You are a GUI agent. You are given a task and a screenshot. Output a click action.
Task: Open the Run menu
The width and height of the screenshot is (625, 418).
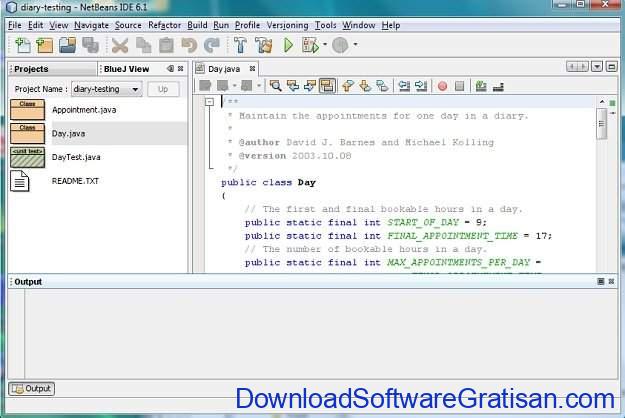[221, 25]
